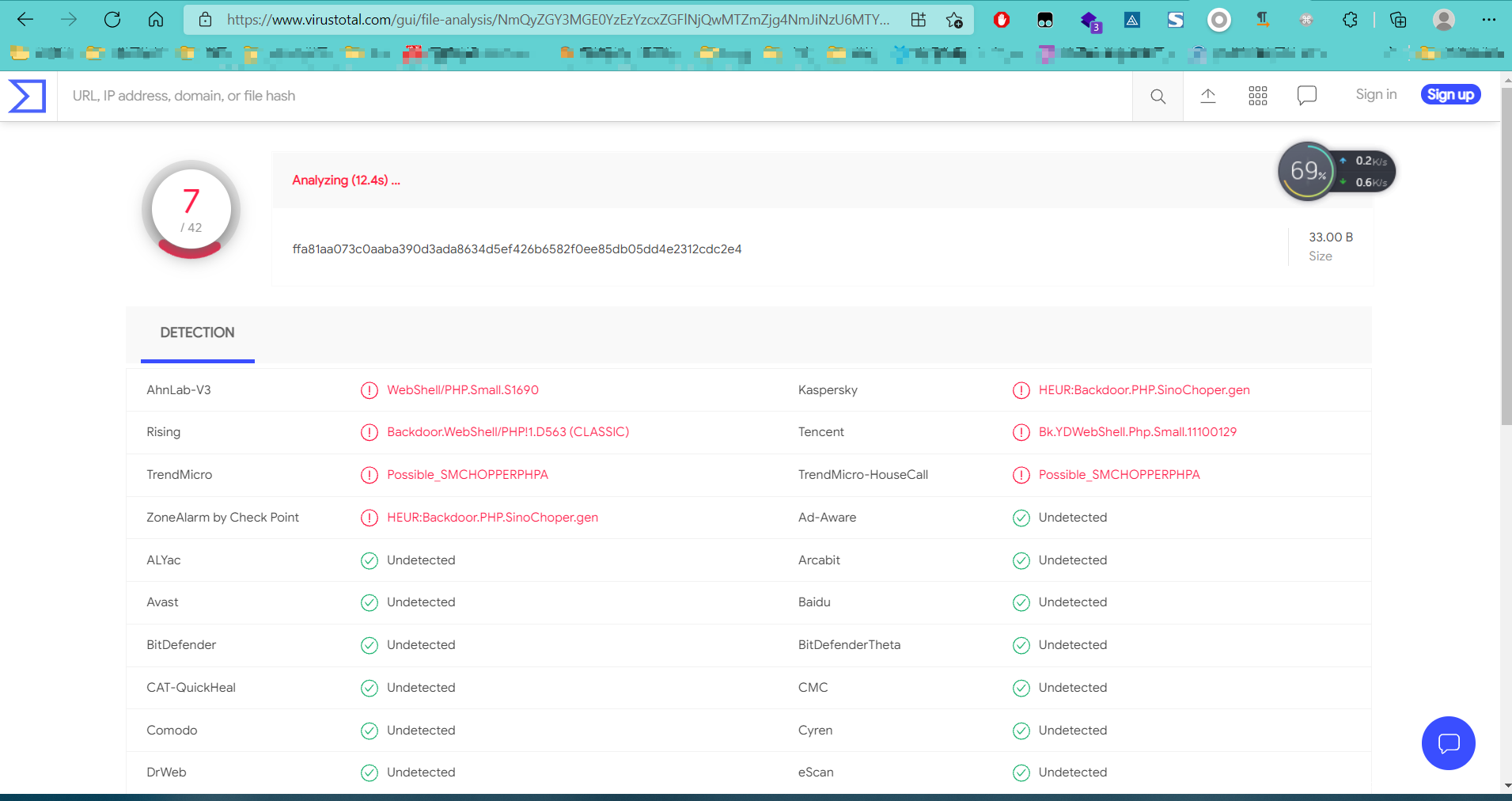
Task: Click the browser address bar URL
Action: click(x=558, y=20)
